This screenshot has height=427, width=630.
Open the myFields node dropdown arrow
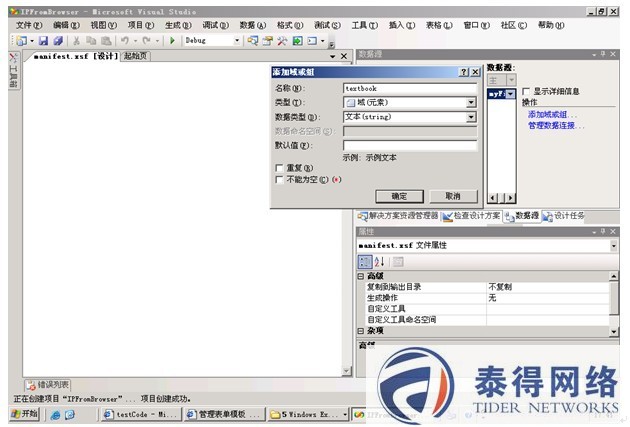[510, 94]
